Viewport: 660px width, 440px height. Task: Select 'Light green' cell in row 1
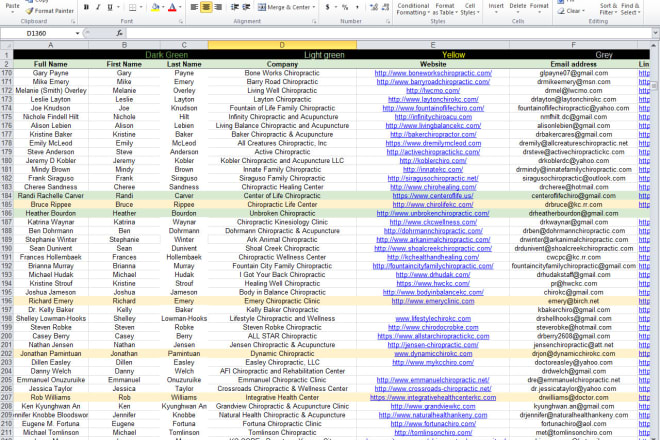(324, 55)
